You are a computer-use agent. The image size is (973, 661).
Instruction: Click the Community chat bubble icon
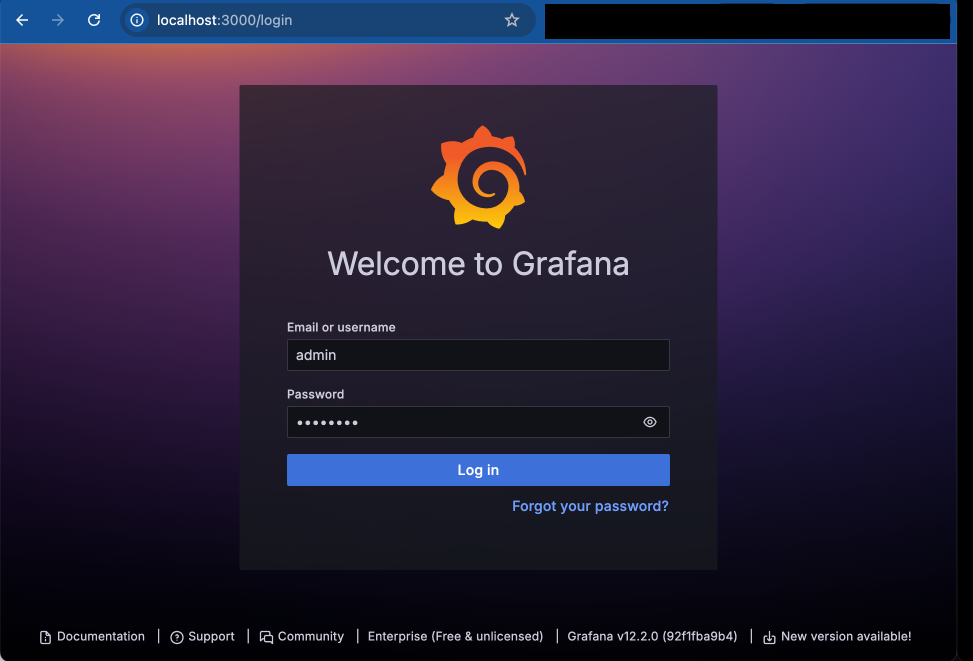point(265,636)
